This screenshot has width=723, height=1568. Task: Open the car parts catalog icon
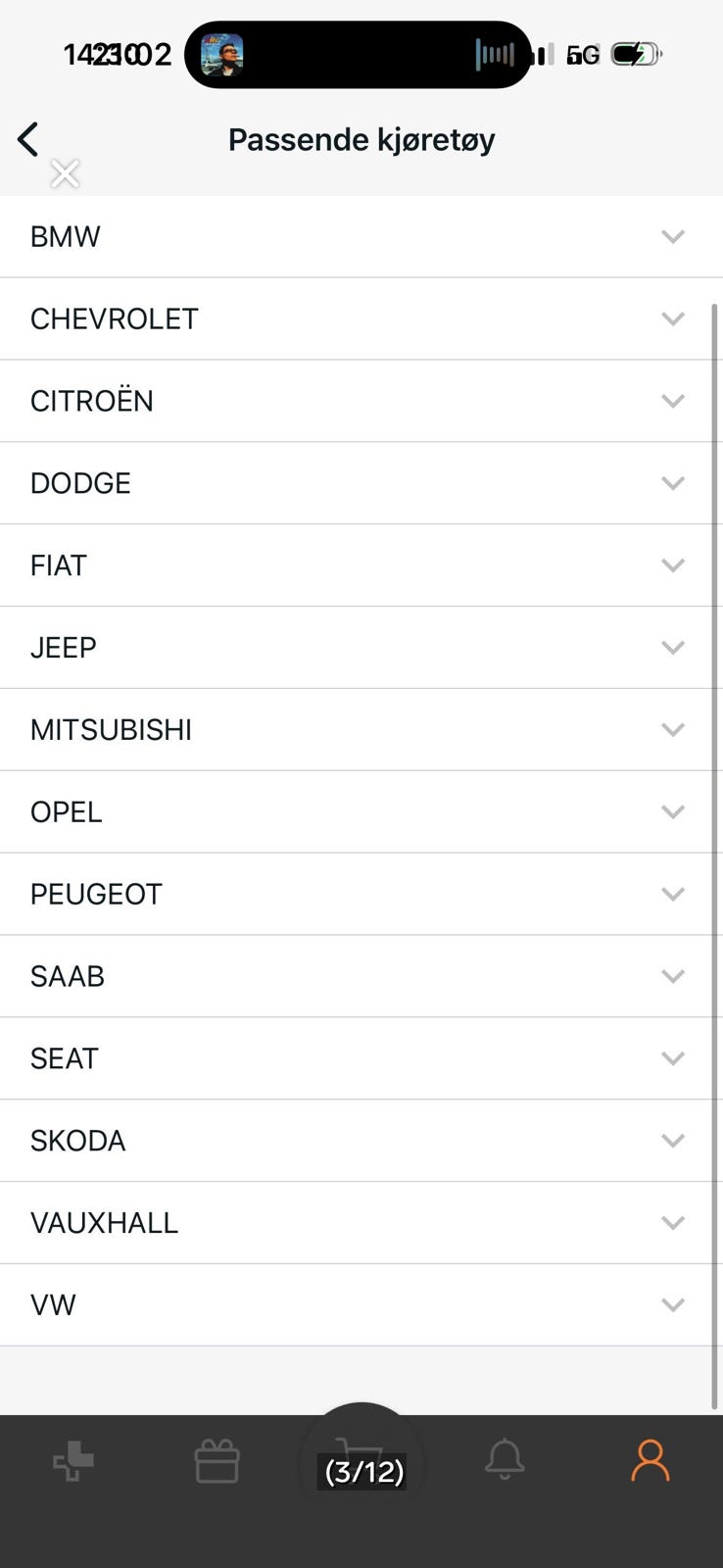pyautogui.click(x=73, y=1462)
